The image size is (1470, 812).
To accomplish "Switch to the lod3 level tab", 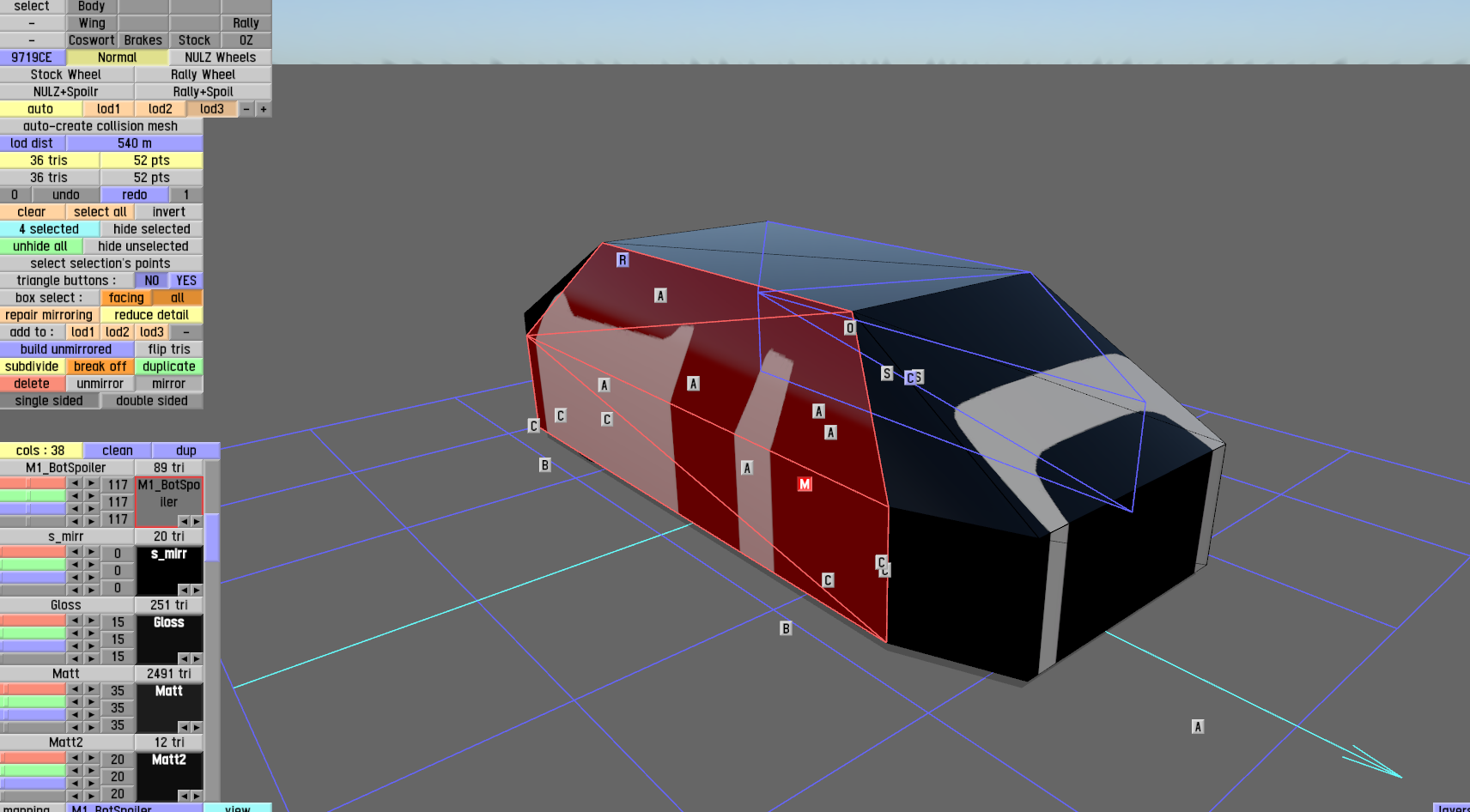I will click(x=211, y=109).
